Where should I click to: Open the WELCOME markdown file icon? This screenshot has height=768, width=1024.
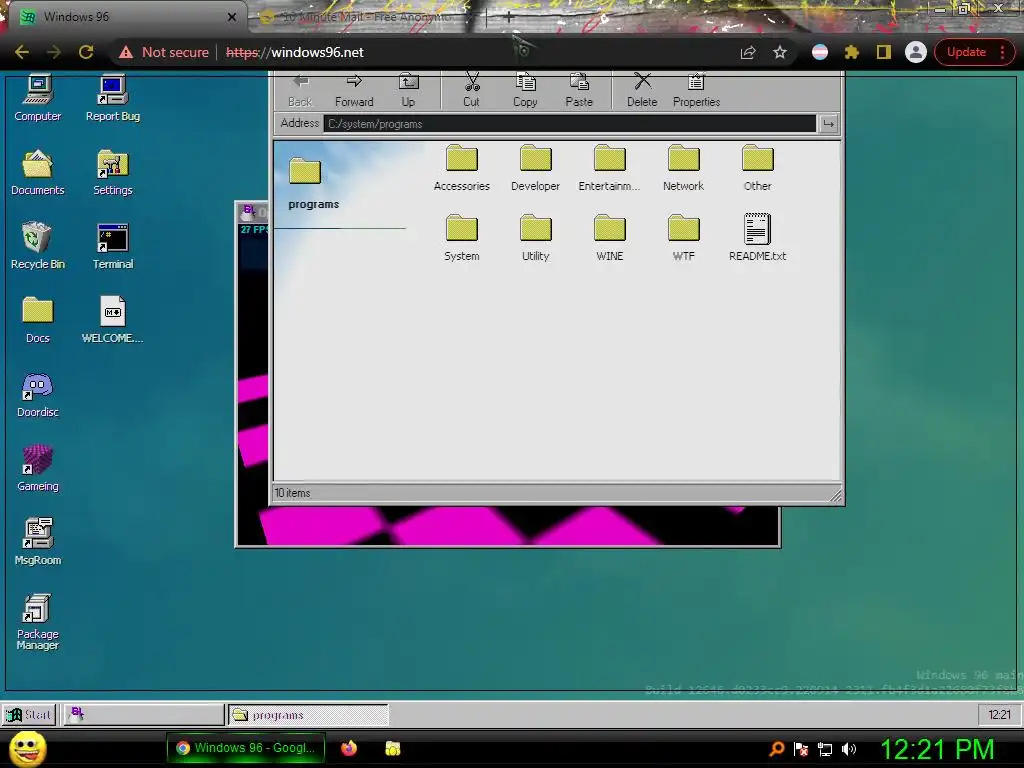click(113, 320)
